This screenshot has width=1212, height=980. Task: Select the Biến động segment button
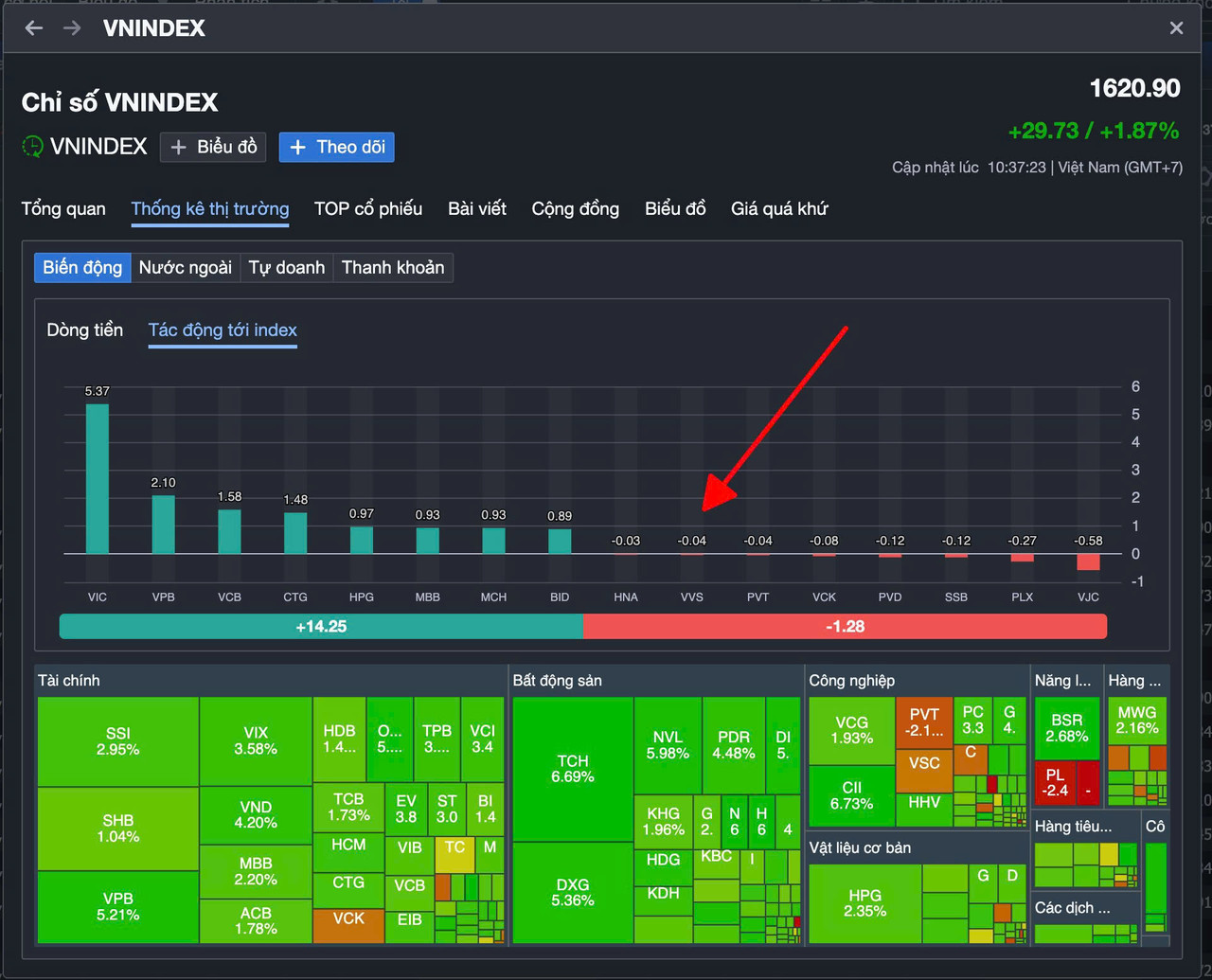tap(82, 267)
